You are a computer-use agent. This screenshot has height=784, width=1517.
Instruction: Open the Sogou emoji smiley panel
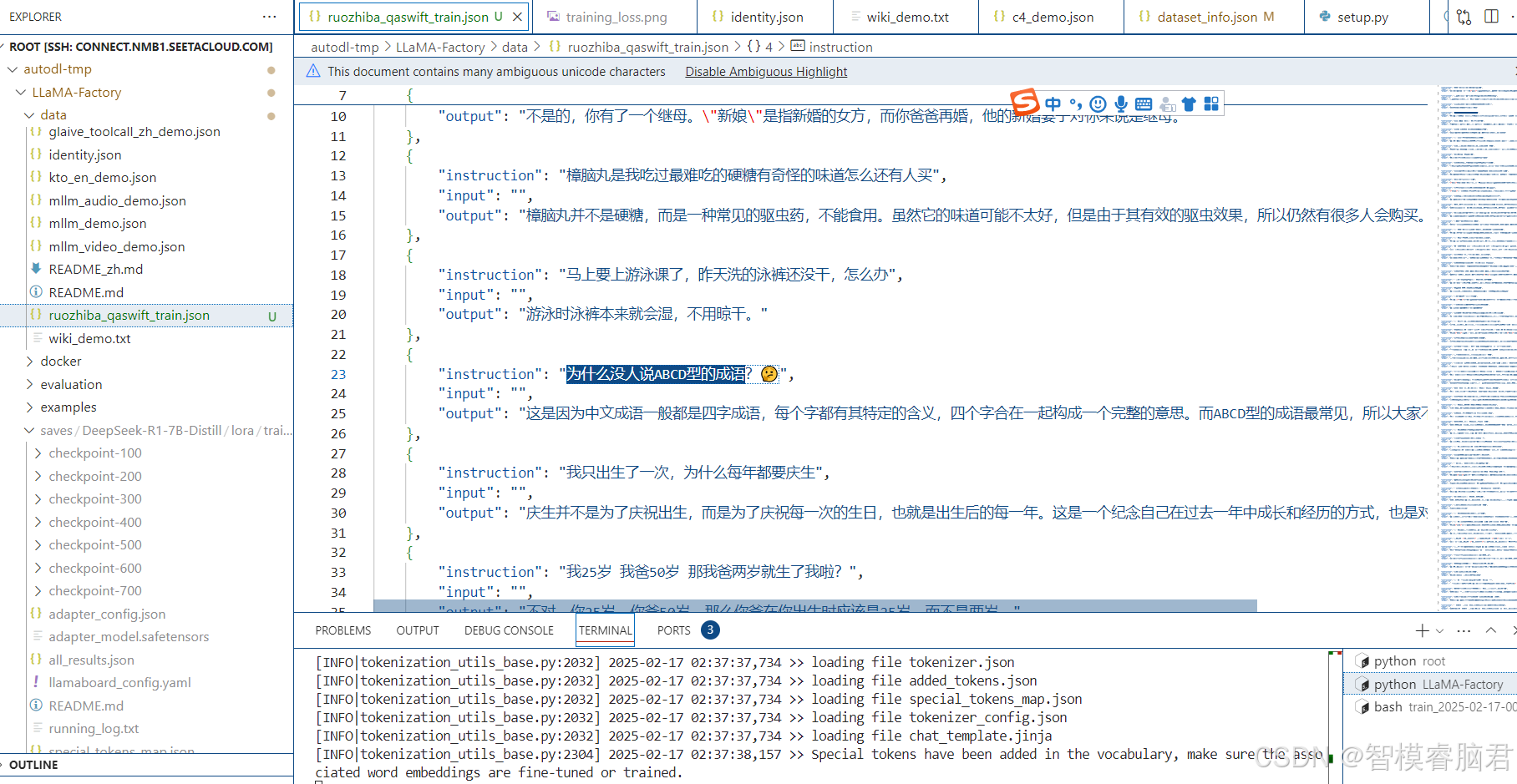[x=1098, y=104]
